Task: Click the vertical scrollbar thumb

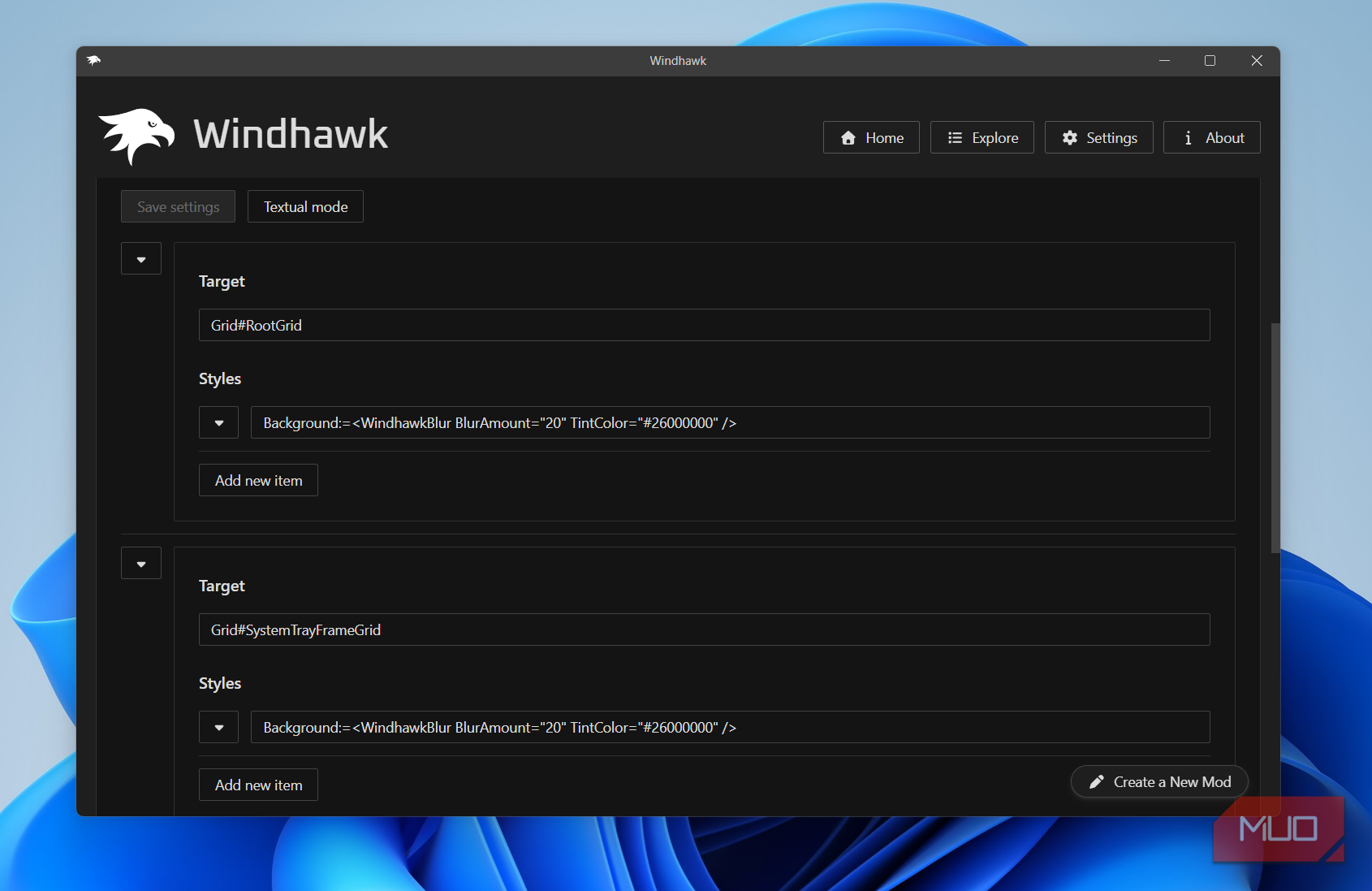Action: click(1275, 438)
